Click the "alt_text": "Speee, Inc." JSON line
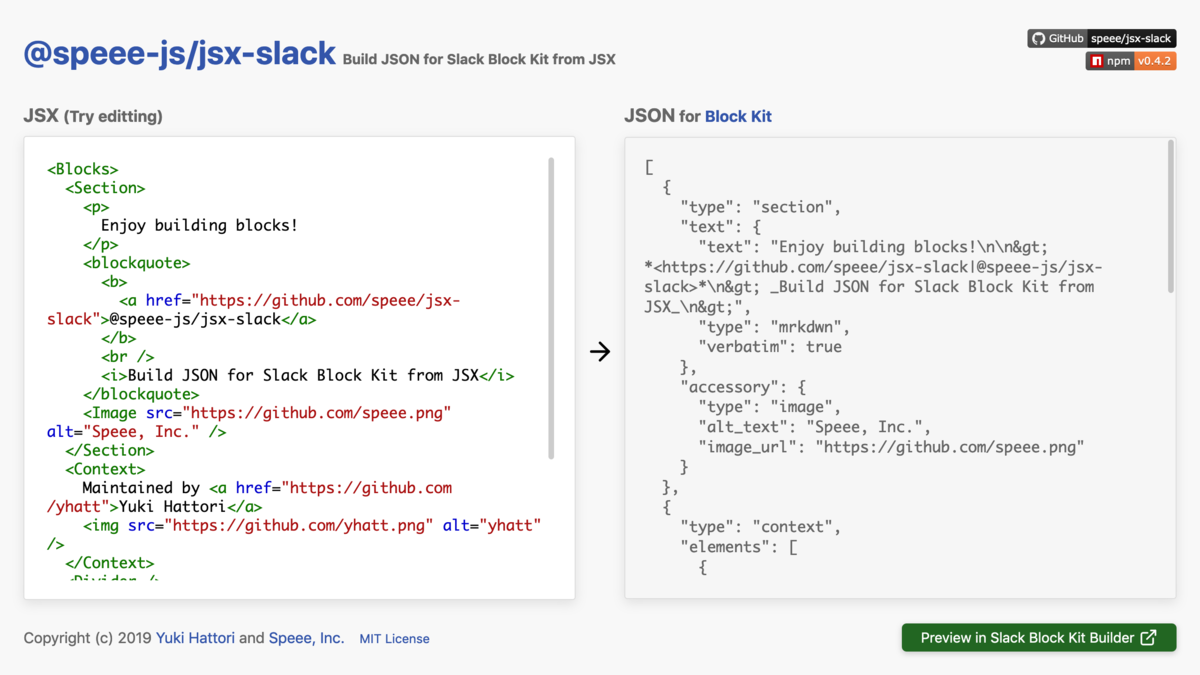 pos(815,427)
